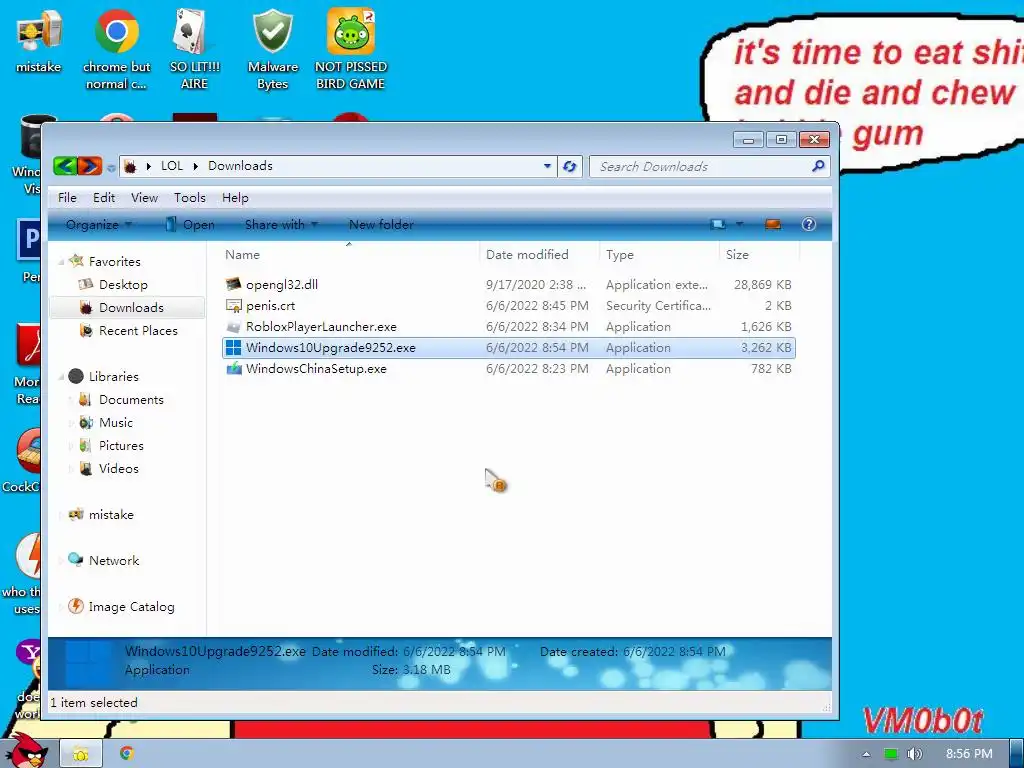Image resolution: width=1024 pixels, height=768 pixels.
Task: Open the view options dropdown arrow
Action: (x=739, y=225)
